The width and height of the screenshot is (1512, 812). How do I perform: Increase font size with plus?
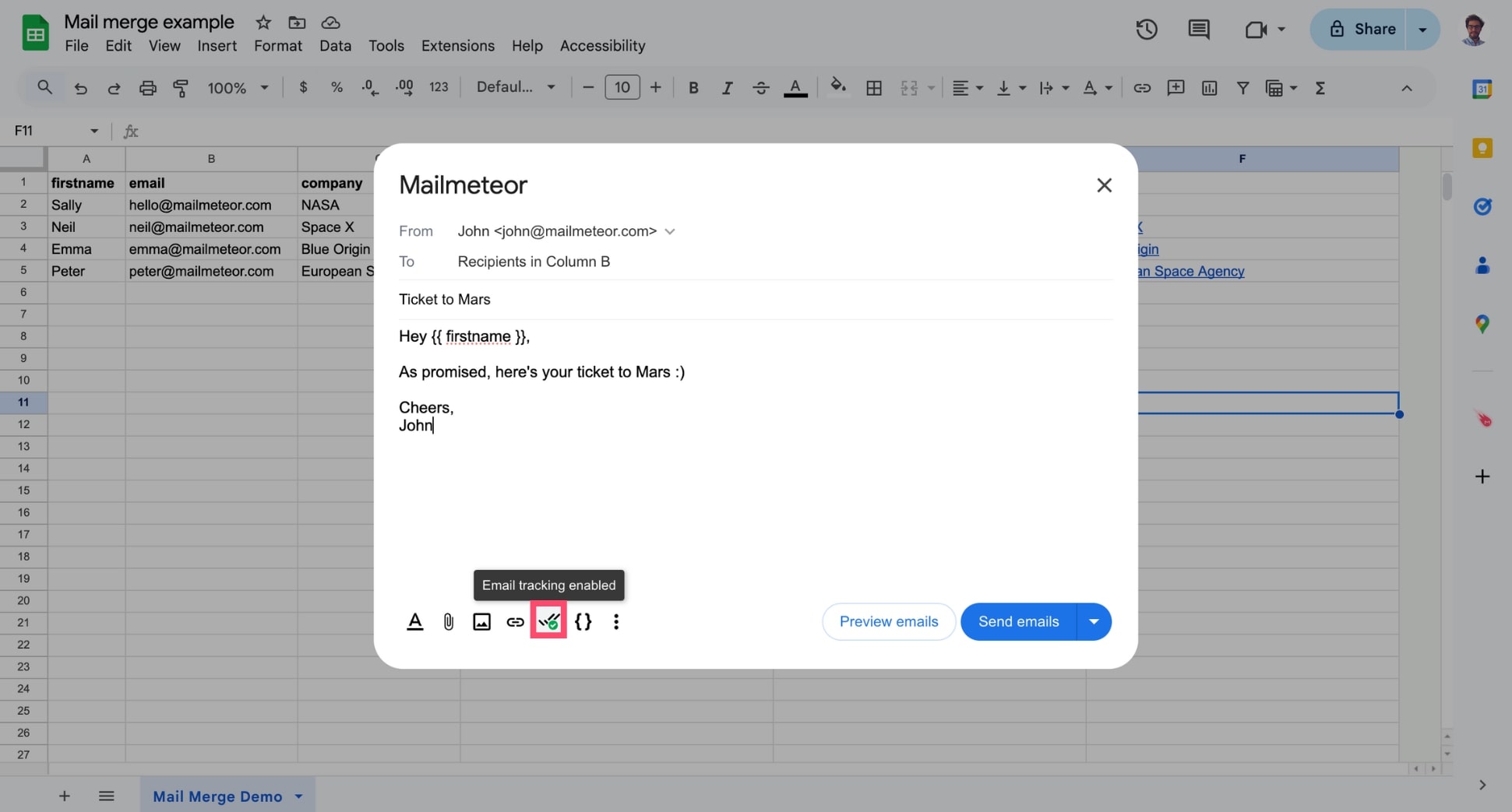pyautogui.click(x=656, y=88)
